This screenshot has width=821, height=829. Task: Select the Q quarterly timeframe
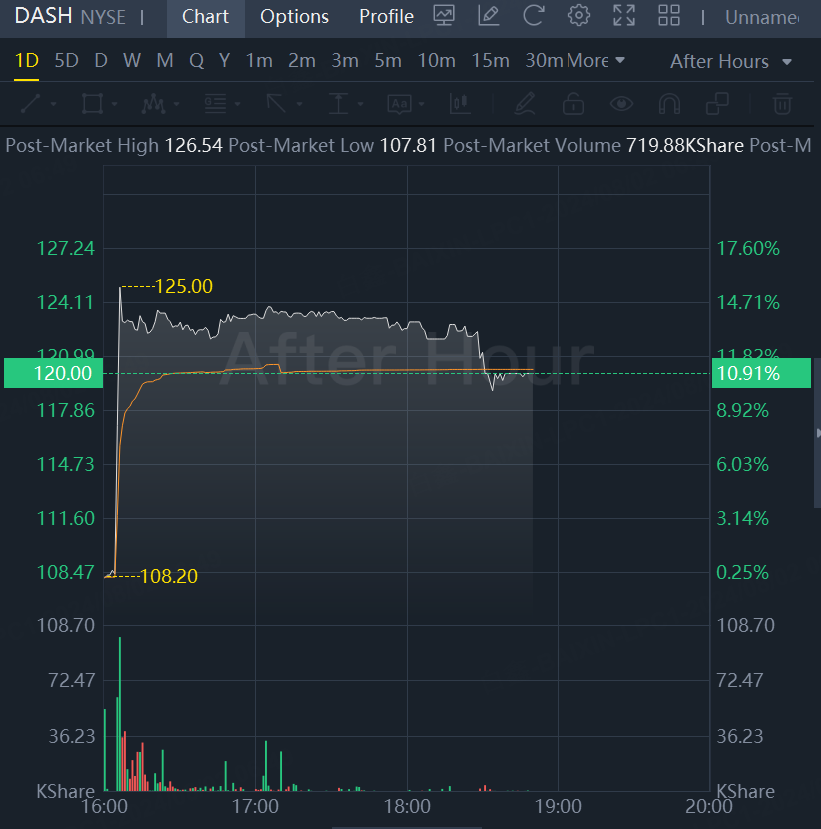[x=197, y=61]
